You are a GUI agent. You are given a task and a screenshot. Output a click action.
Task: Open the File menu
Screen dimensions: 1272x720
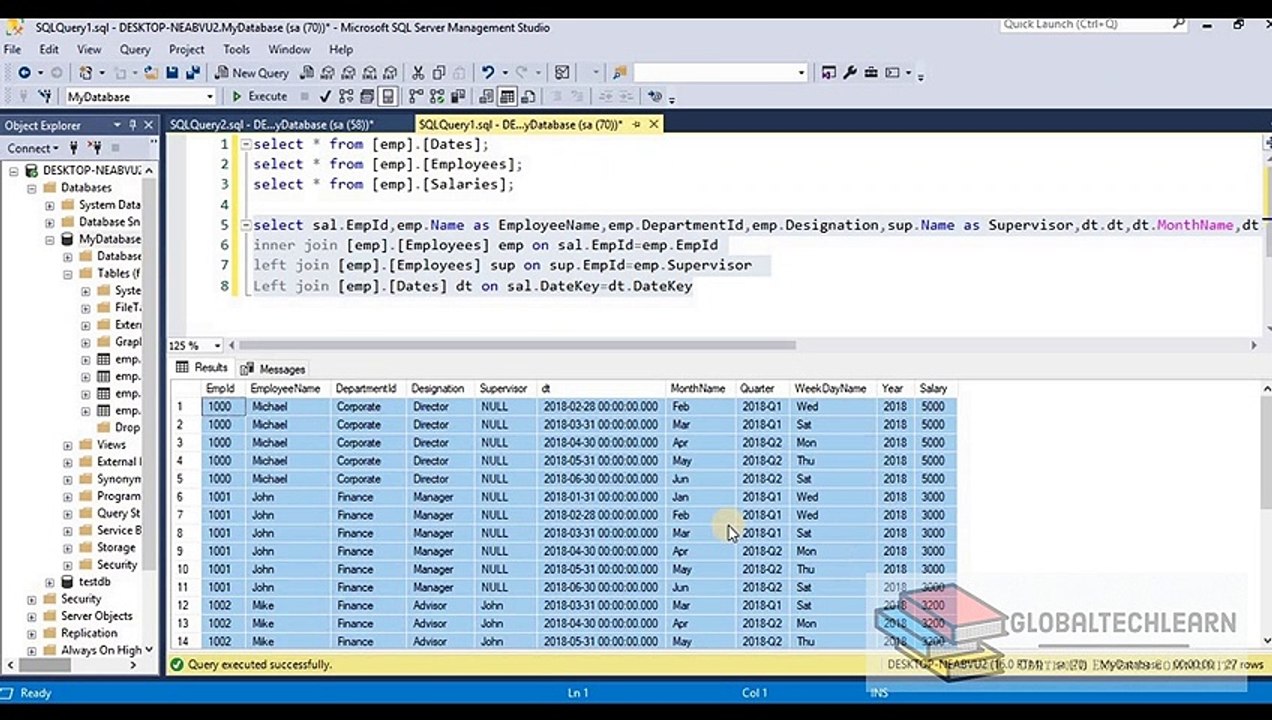12,49
